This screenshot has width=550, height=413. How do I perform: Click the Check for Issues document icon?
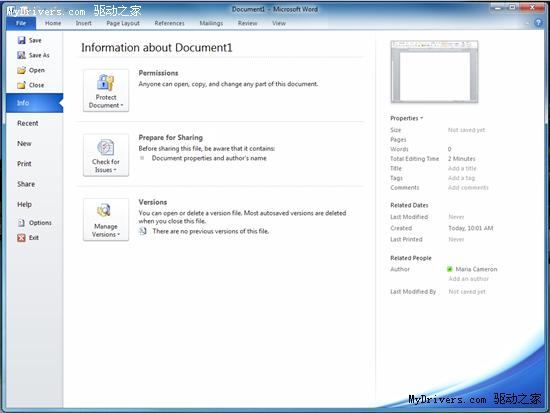pos(106,147)
